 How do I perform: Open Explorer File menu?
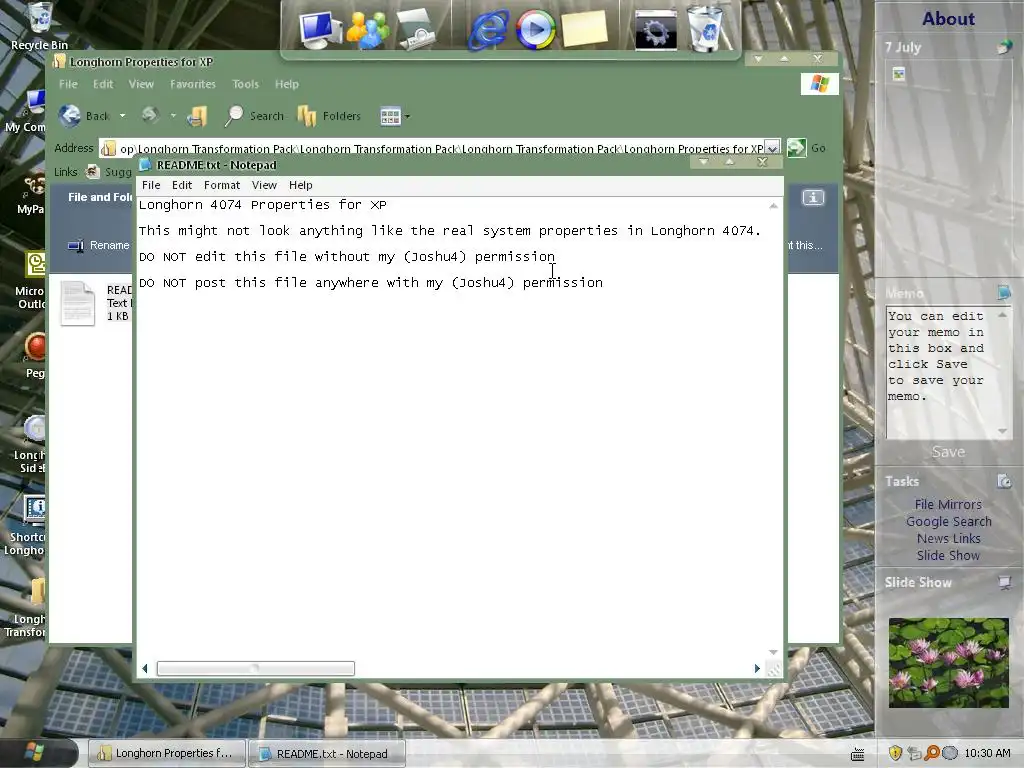(x=68, y=84)
